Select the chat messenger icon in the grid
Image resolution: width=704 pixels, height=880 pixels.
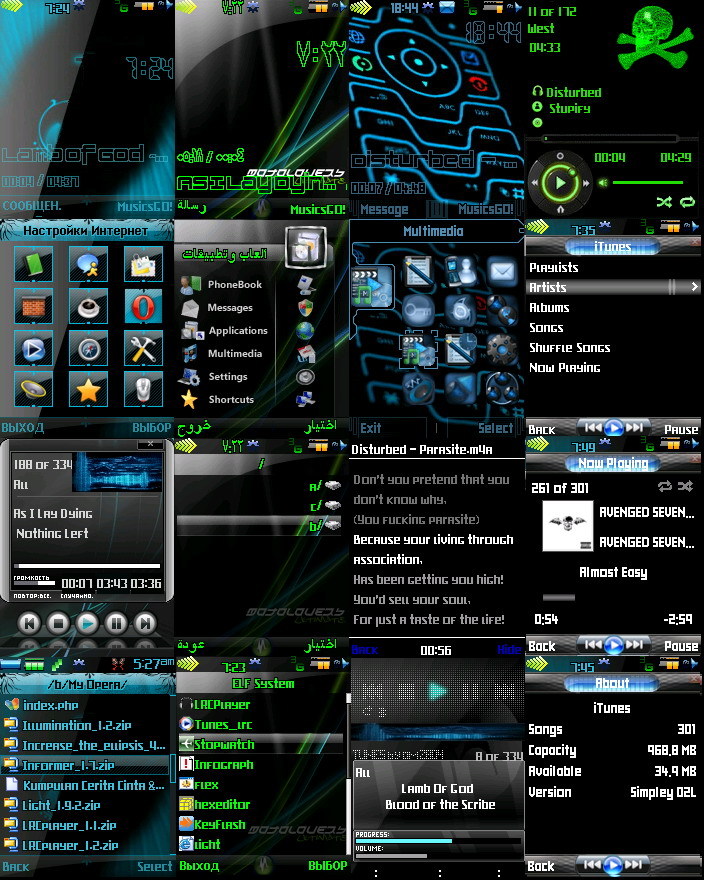pos(88,264)
